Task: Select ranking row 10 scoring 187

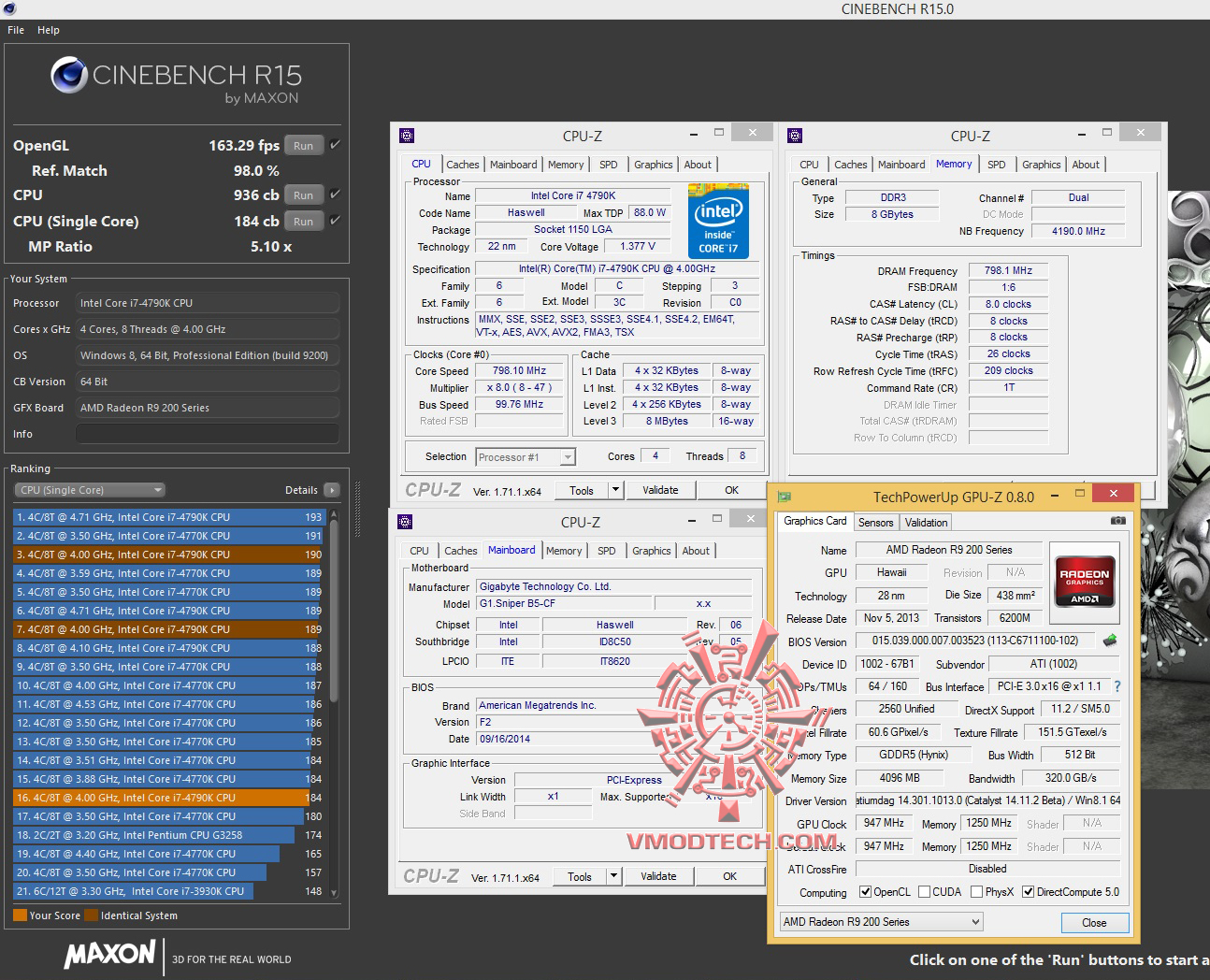Action: [x=169, y=685]
